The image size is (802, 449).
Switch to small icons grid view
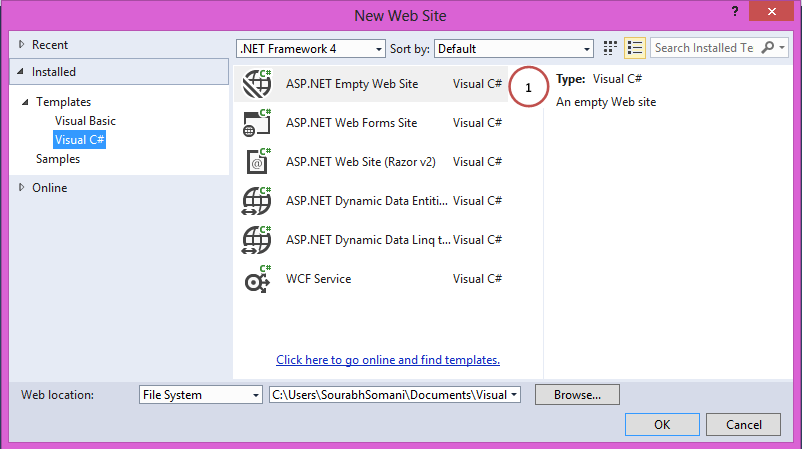[x=610, y=48]
